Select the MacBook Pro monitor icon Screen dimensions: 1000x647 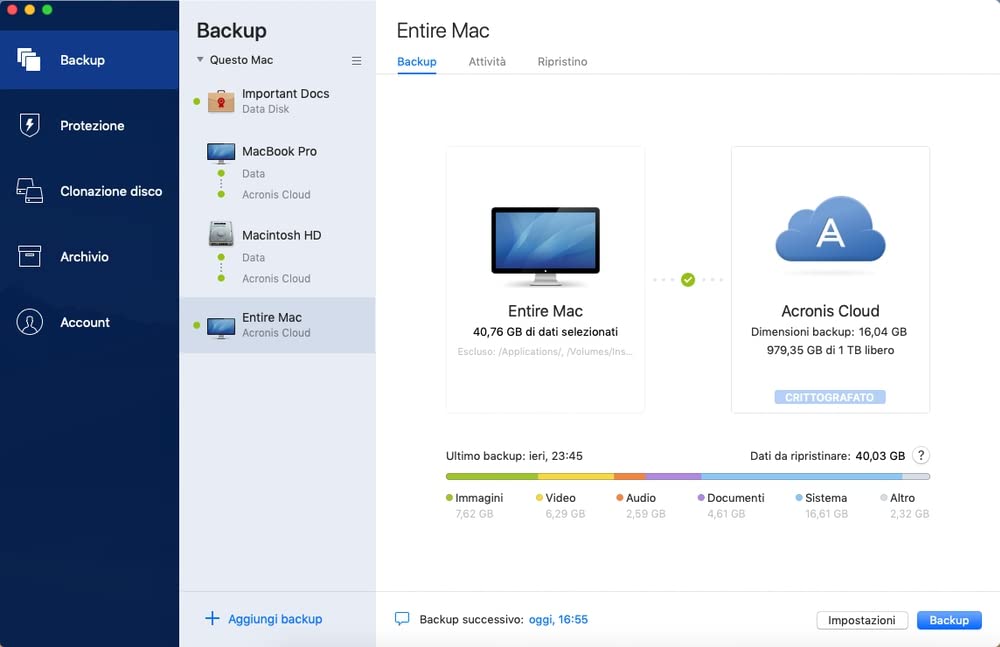pyautogui.click(x=221, y=152)
